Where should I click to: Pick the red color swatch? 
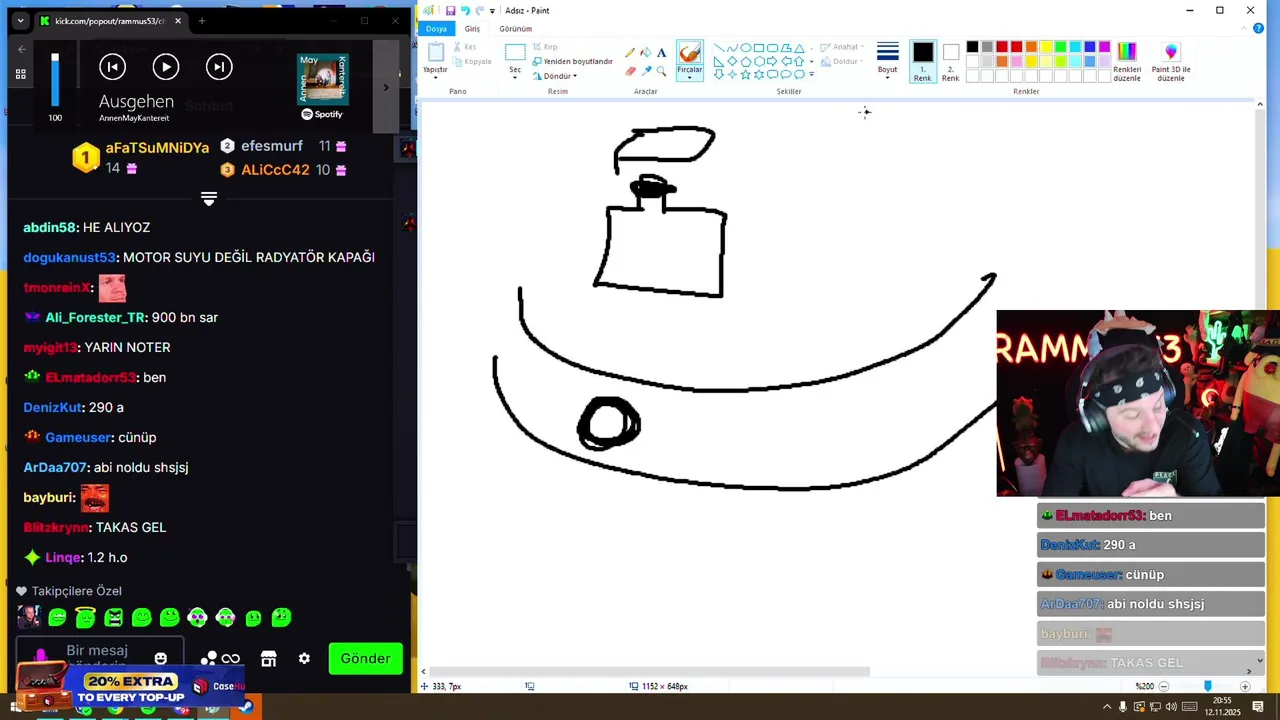[x=1016, y=47]
